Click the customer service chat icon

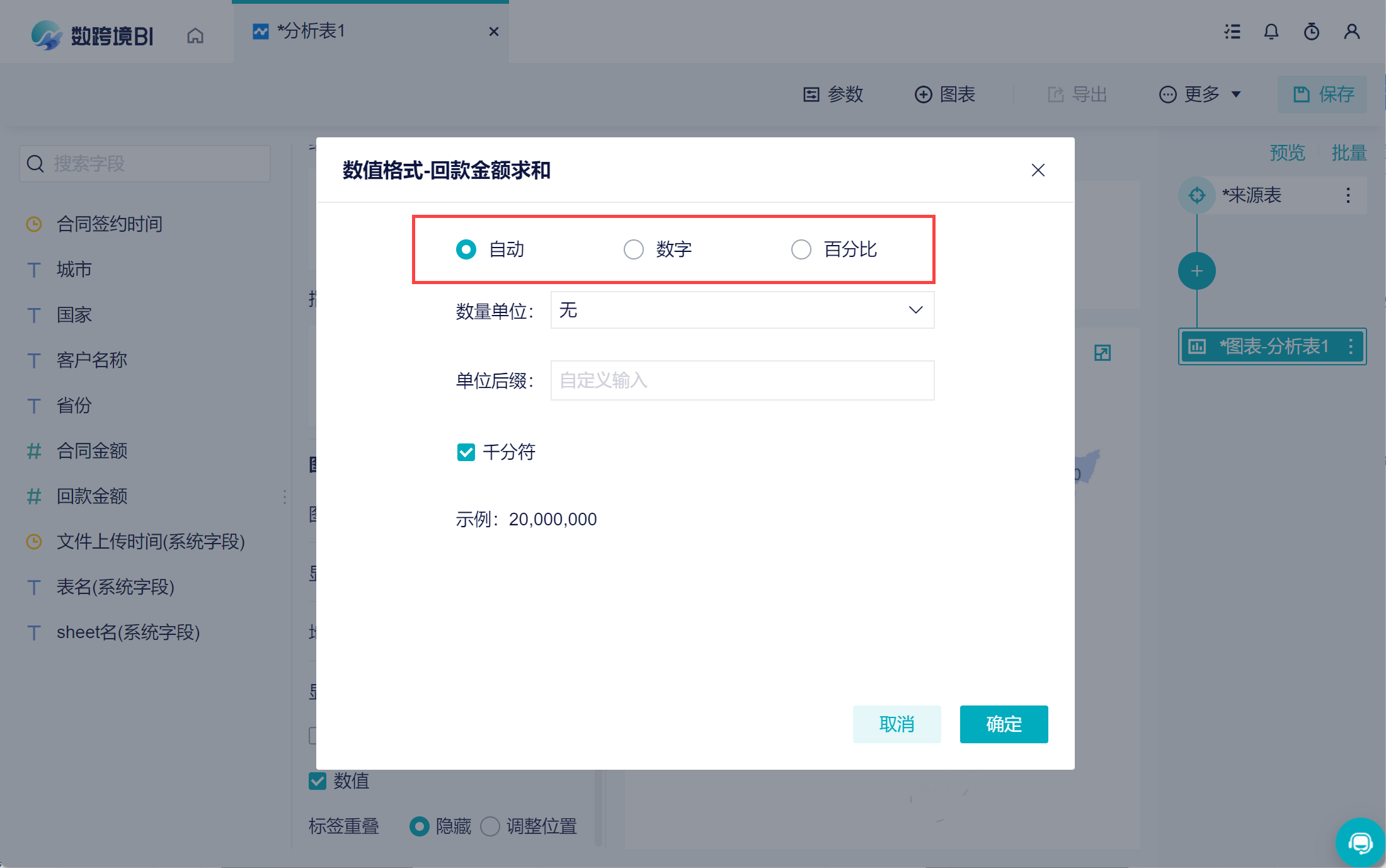(1360, 842)
